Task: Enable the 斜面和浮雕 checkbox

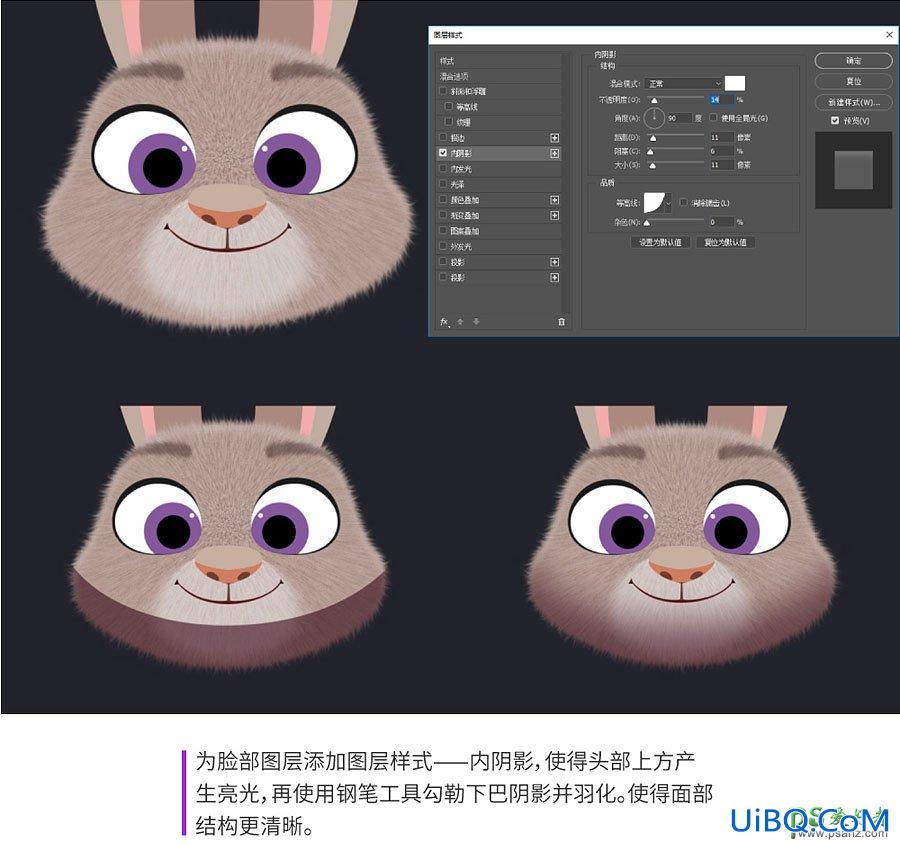Action: [x=443, y=91]
